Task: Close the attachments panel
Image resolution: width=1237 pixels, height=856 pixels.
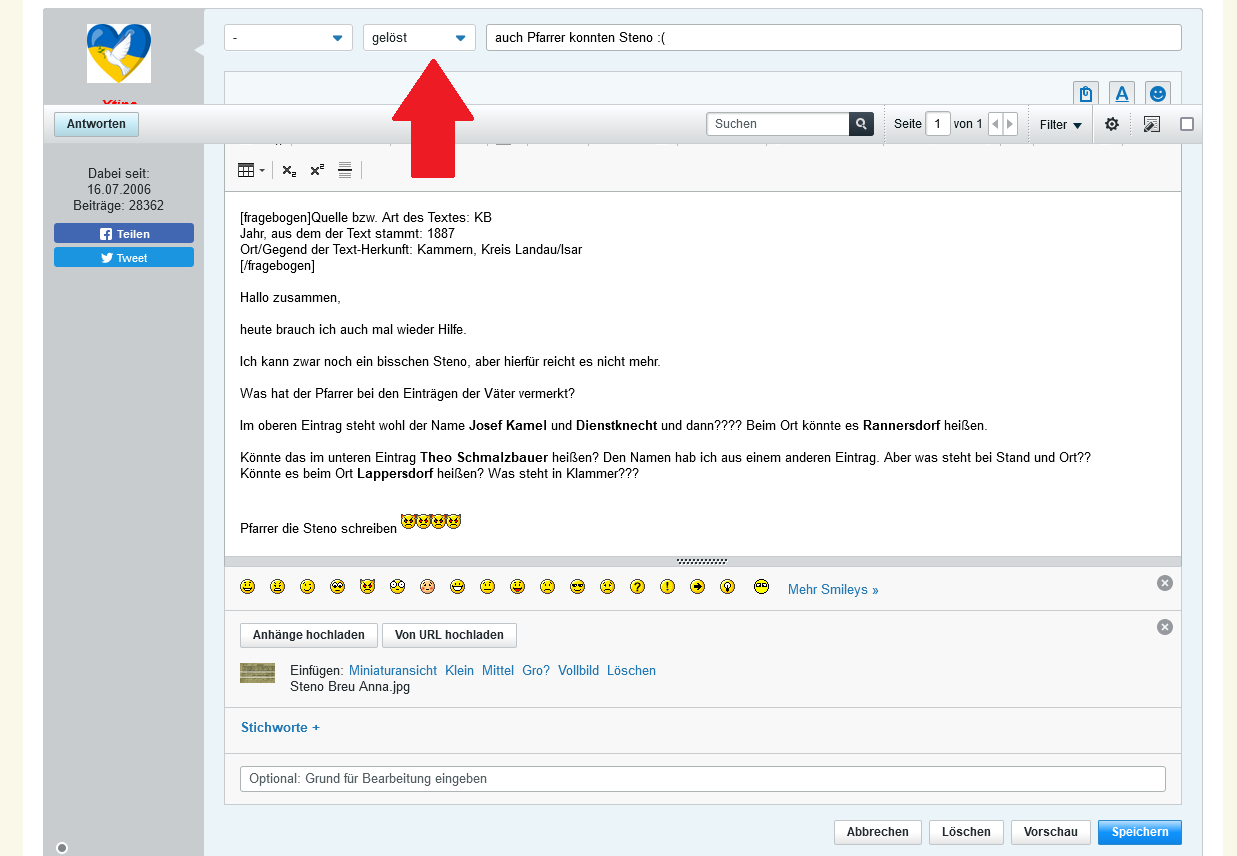Action: click(1164, 627)
